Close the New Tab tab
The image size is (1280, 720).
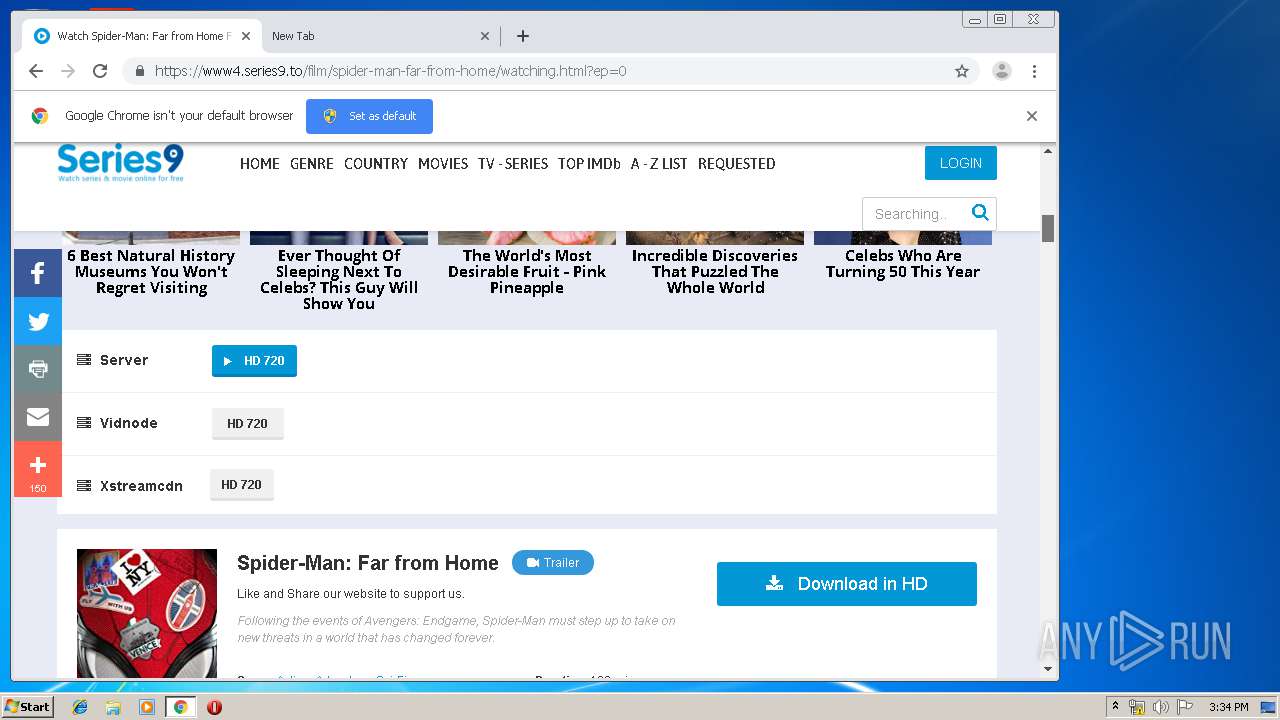485,36
